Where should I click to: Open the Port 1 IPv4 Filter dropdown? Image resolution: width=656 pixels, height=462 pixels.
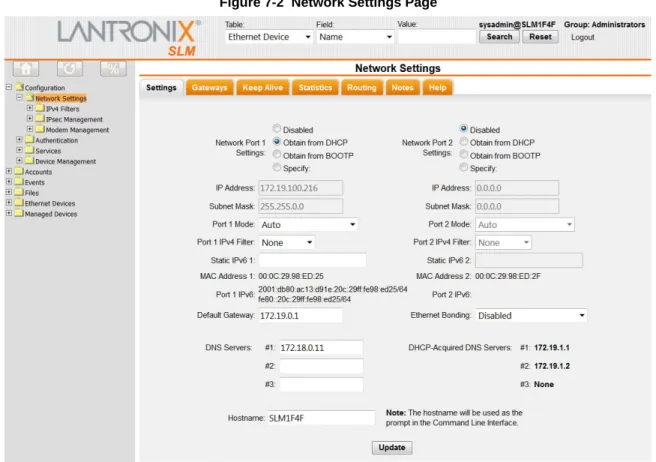[x=287, y=243]
